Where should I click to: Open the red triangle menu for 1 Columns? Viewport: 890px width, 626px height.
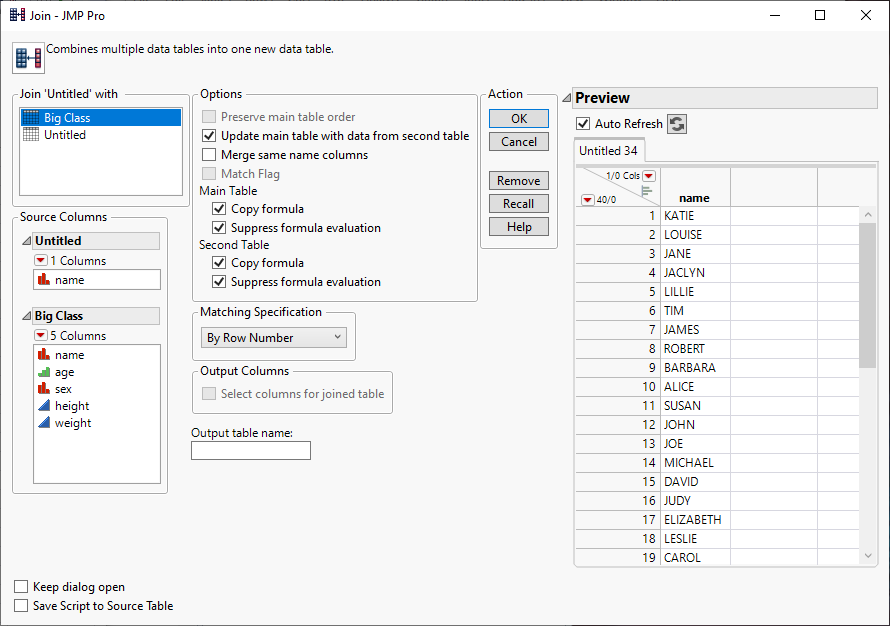click(41, 261)
